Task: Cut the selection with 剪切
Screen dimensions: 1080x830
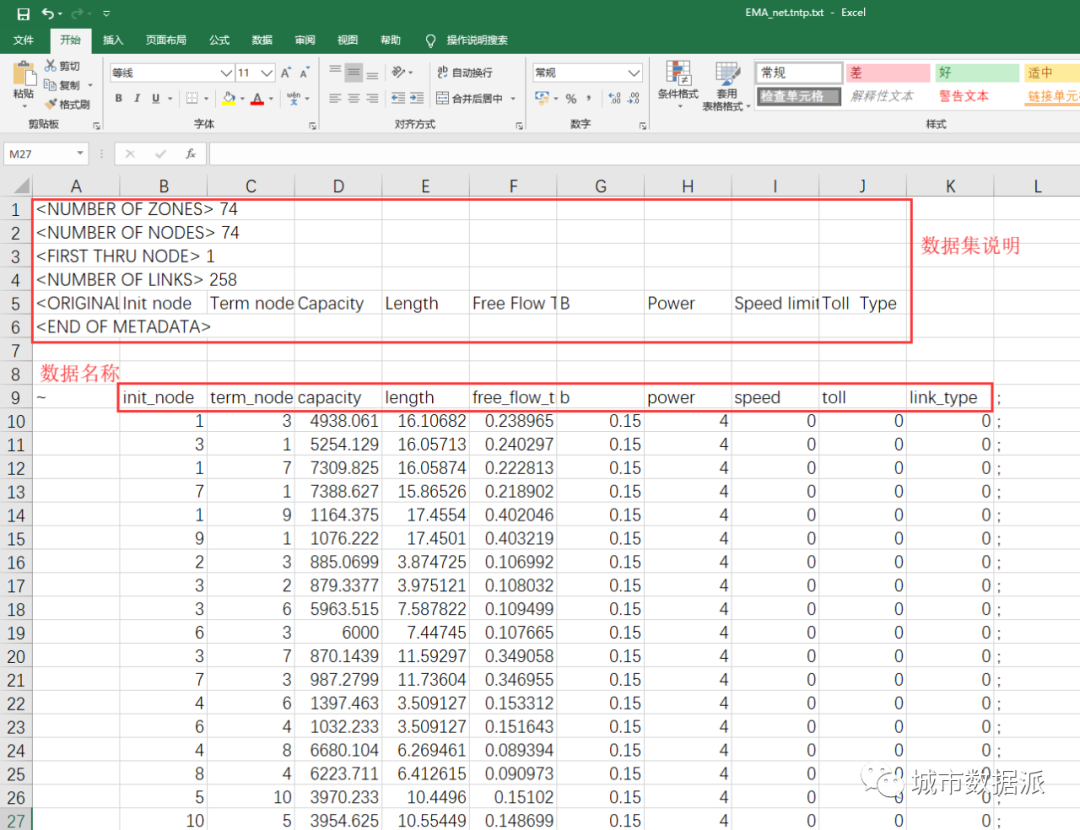Action: click(63, 66)
